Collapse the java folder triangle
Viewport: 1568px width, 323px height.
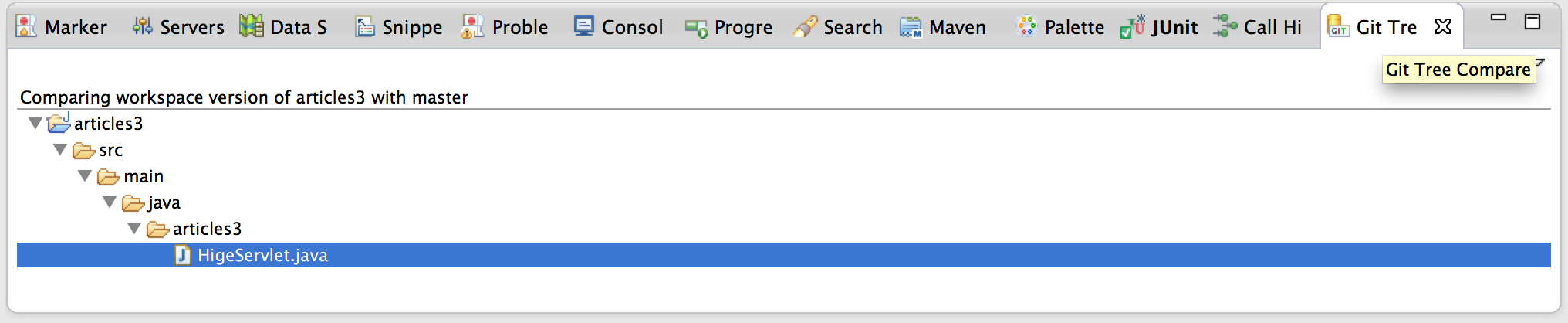(x=110, y=202)
